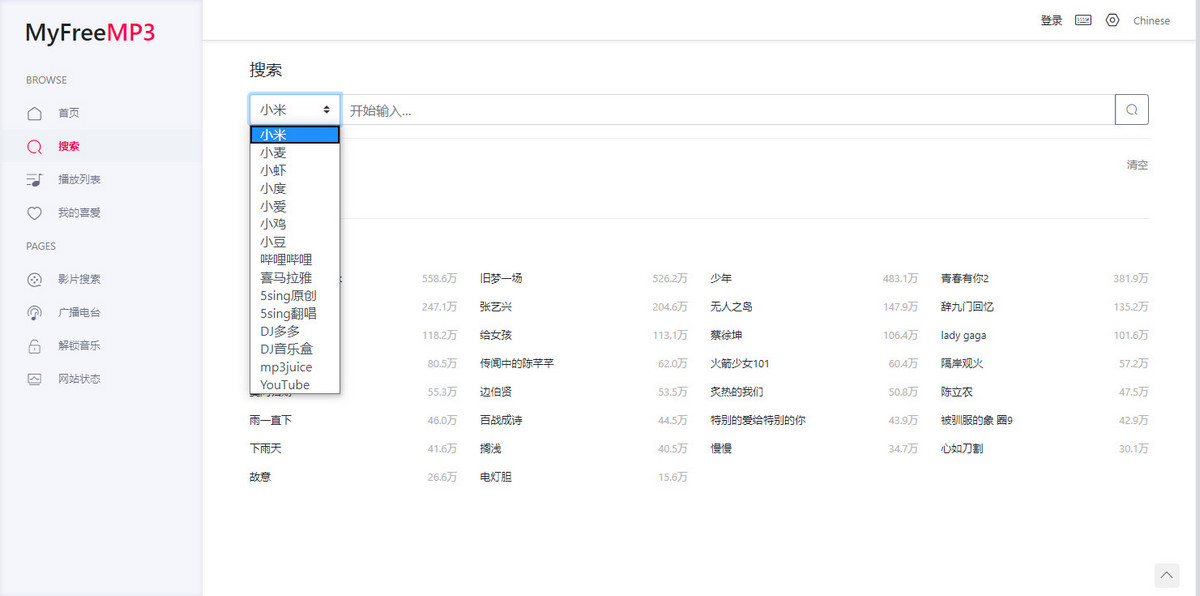Screen dimensions: 1200x596
Task: Open 网站状态 sidebar menu item
Action: pos(79,379)
